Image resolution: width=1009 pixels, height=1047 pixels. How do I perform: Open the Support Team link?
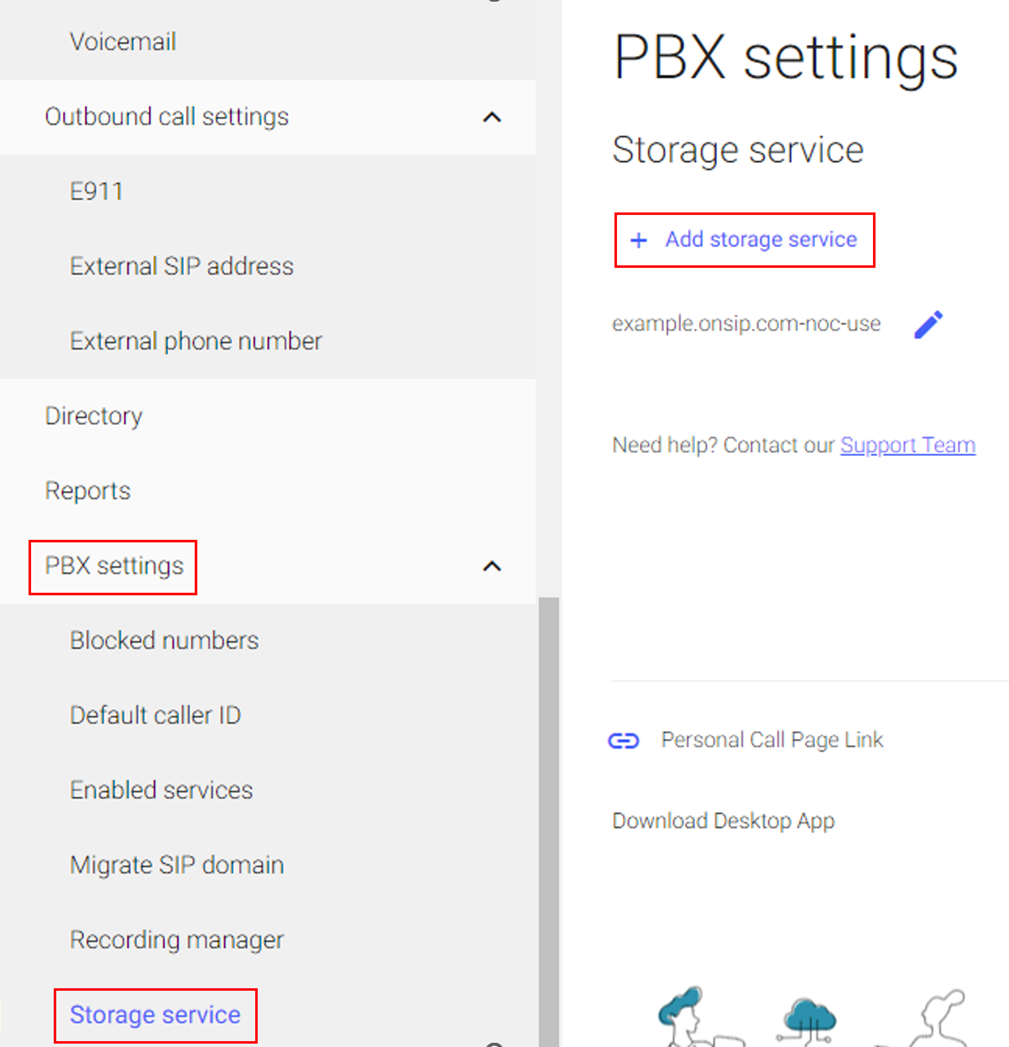907,445
